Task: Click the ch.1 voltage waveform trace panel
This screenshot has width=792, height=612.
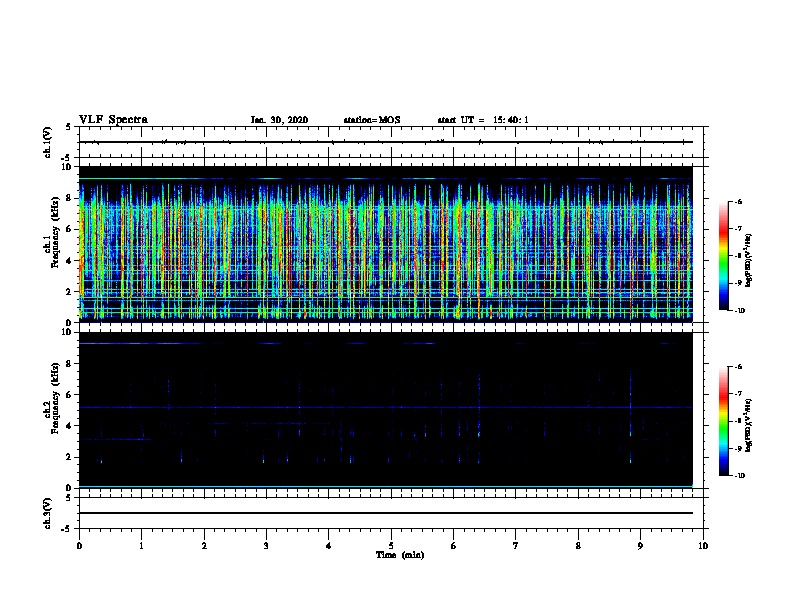Action: (x=391, y=142)
